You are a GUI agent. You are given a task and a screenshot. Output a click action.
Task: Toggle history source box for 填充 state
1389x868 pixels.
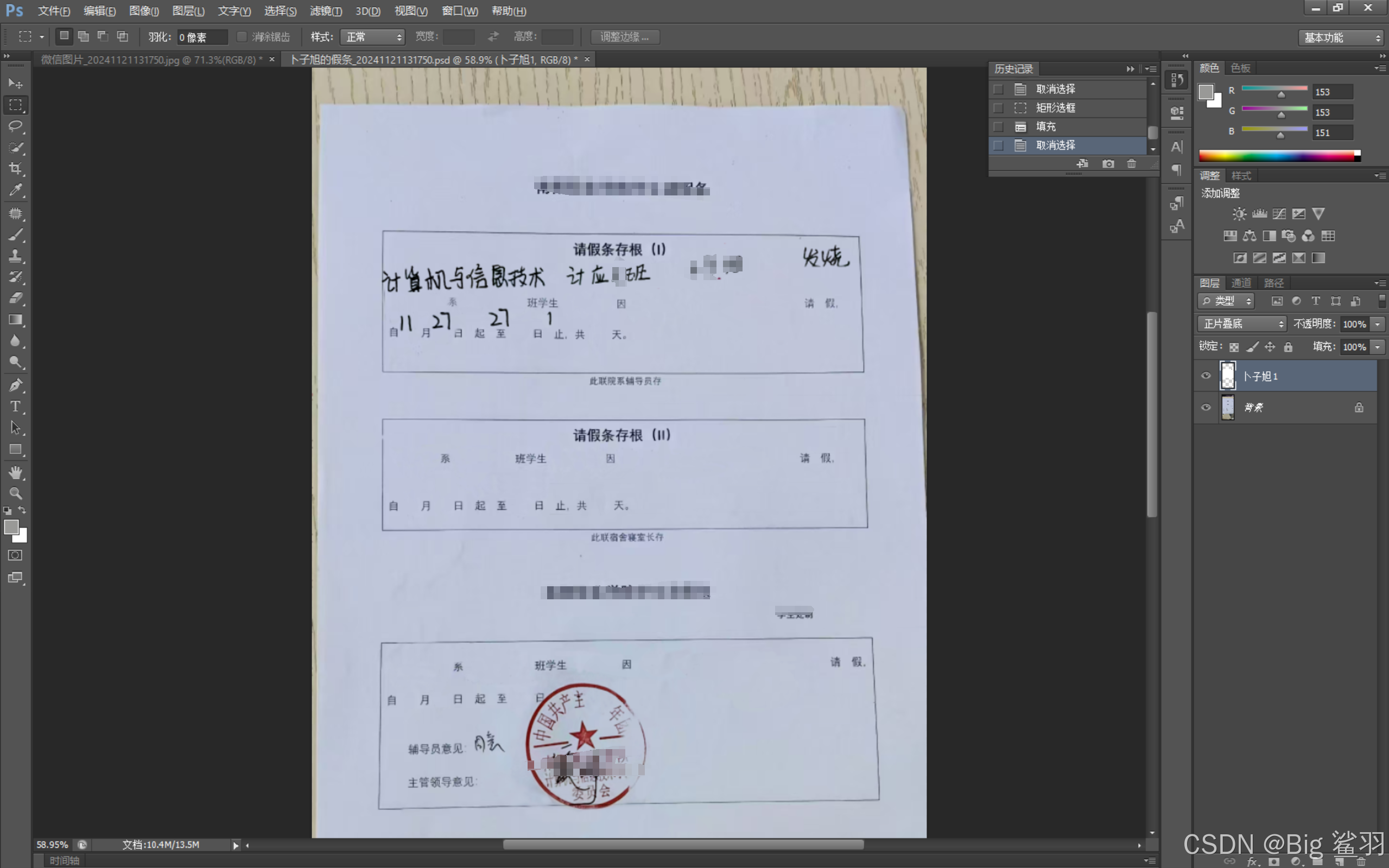click(x=998, y=126)
